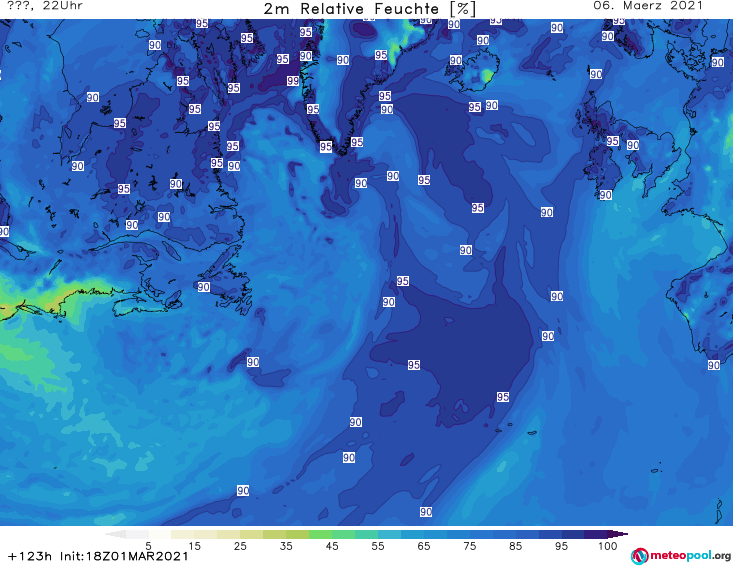The height and width of the screenshot is (566, 733).
Task: Click the '99' contour label near Greenland
Action: coord(293,81)
